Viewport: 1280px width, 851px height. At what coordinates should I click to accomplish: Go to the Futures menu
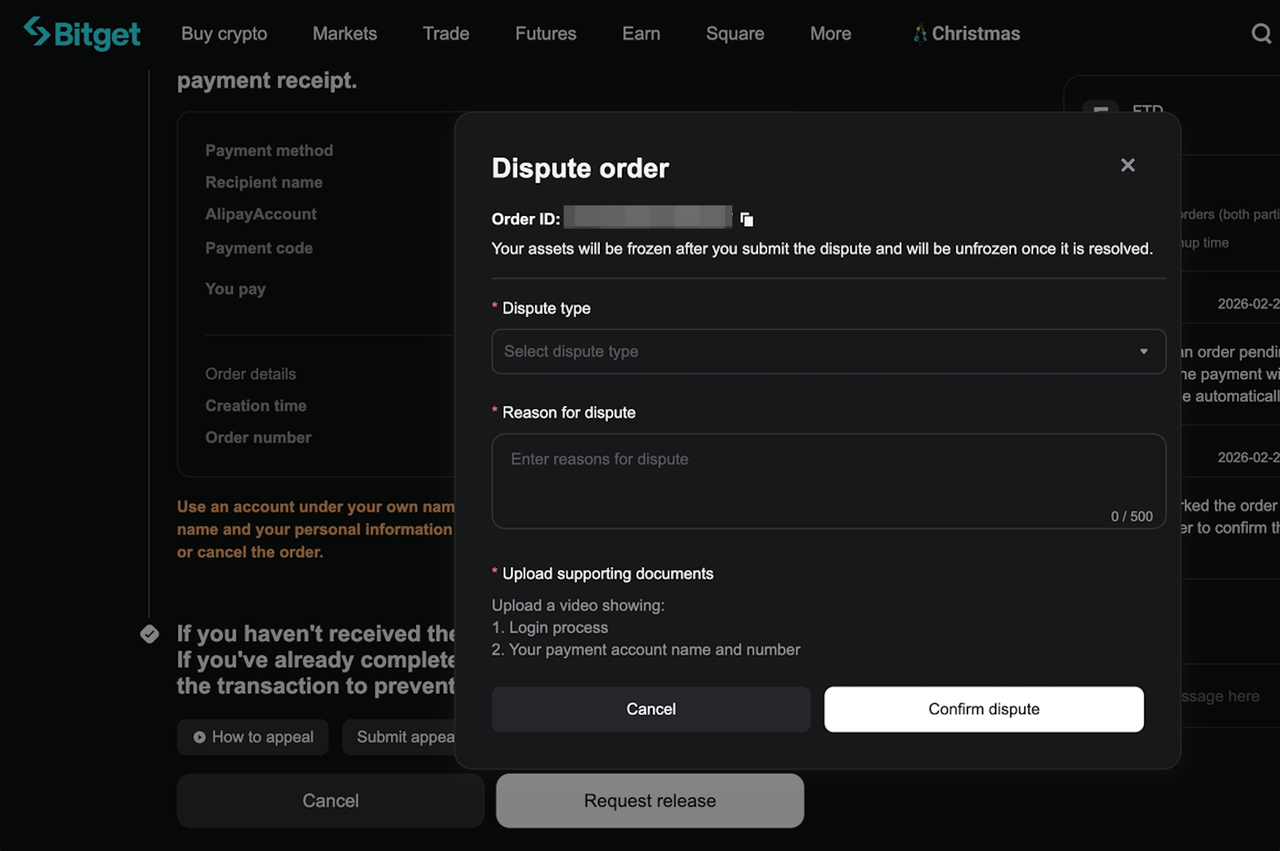(x=545, y=33)
